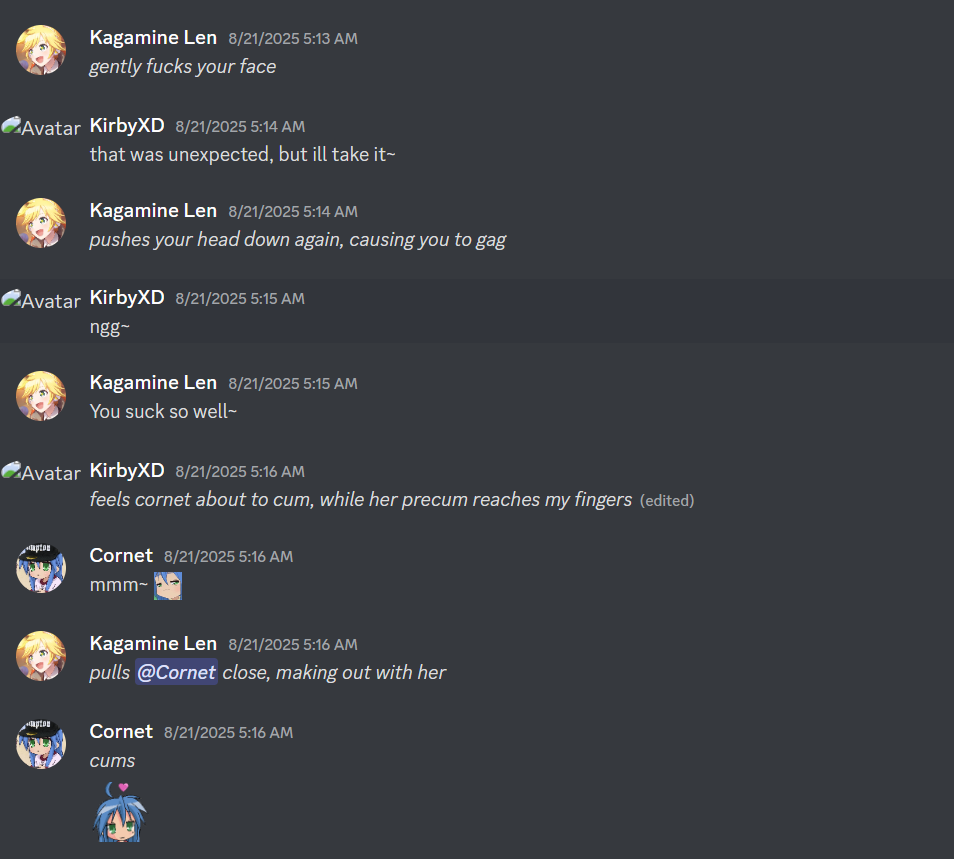Click Kagamine Len's avatar on the 5:15 AM message
The height and width of the screenshot is (859, 954).
coord(41,395)
